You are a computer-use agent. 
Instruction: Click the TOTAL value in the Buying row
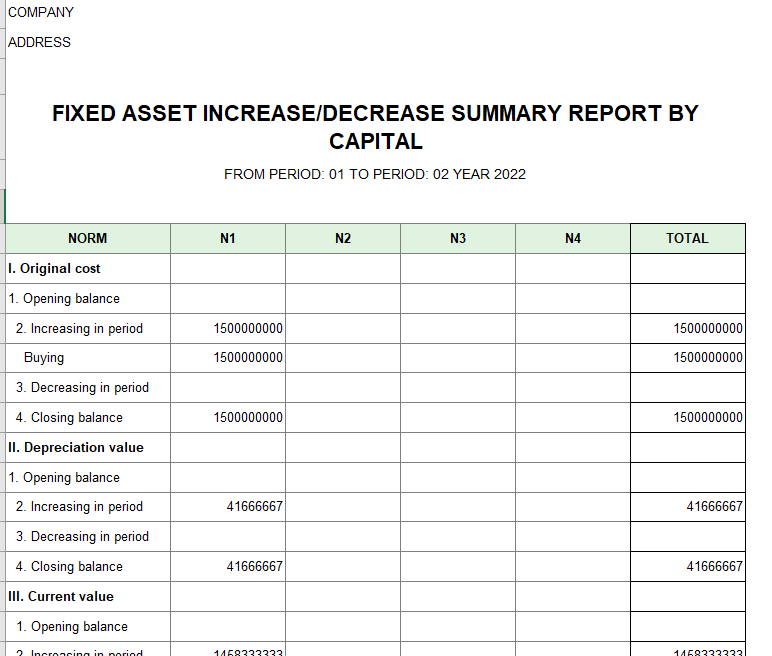coord(708,358)
